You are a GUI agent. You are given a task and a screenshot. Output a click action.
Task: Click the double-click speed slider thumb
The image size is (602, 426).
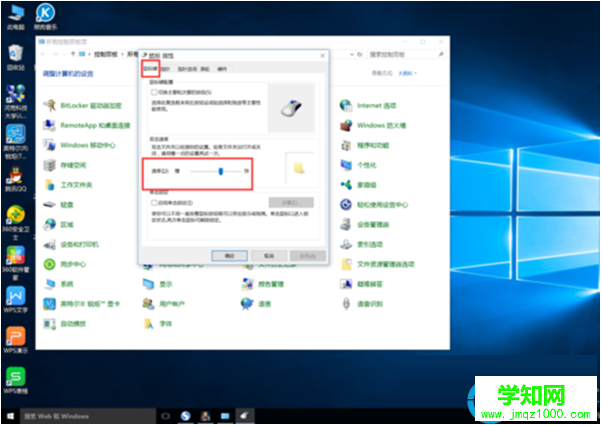221,171
